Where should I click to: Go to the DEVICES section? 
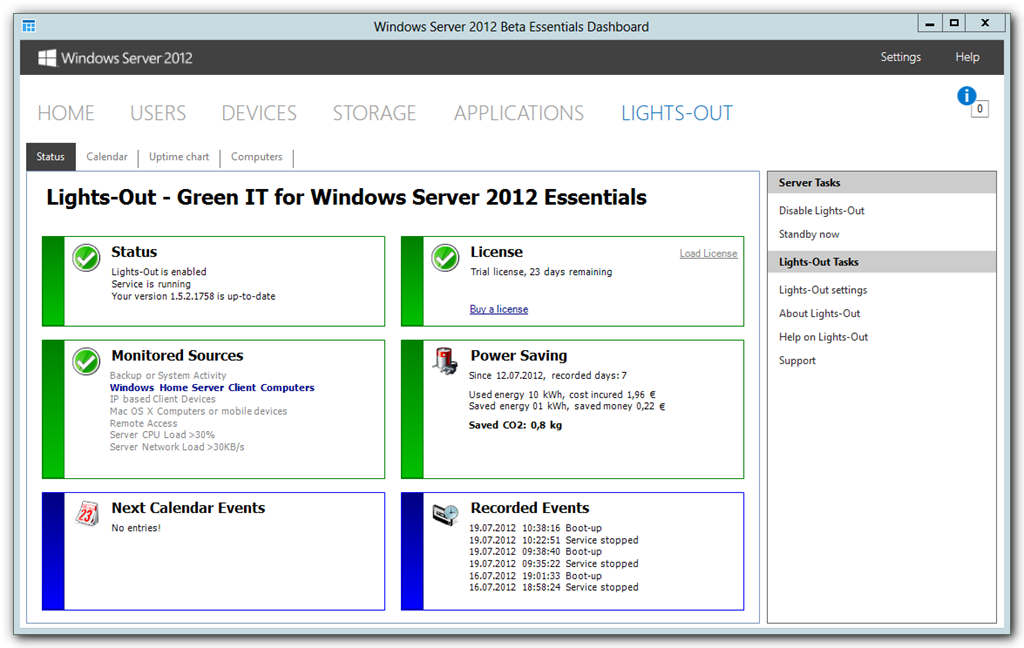pyautogui.click(x=259, y=113)
